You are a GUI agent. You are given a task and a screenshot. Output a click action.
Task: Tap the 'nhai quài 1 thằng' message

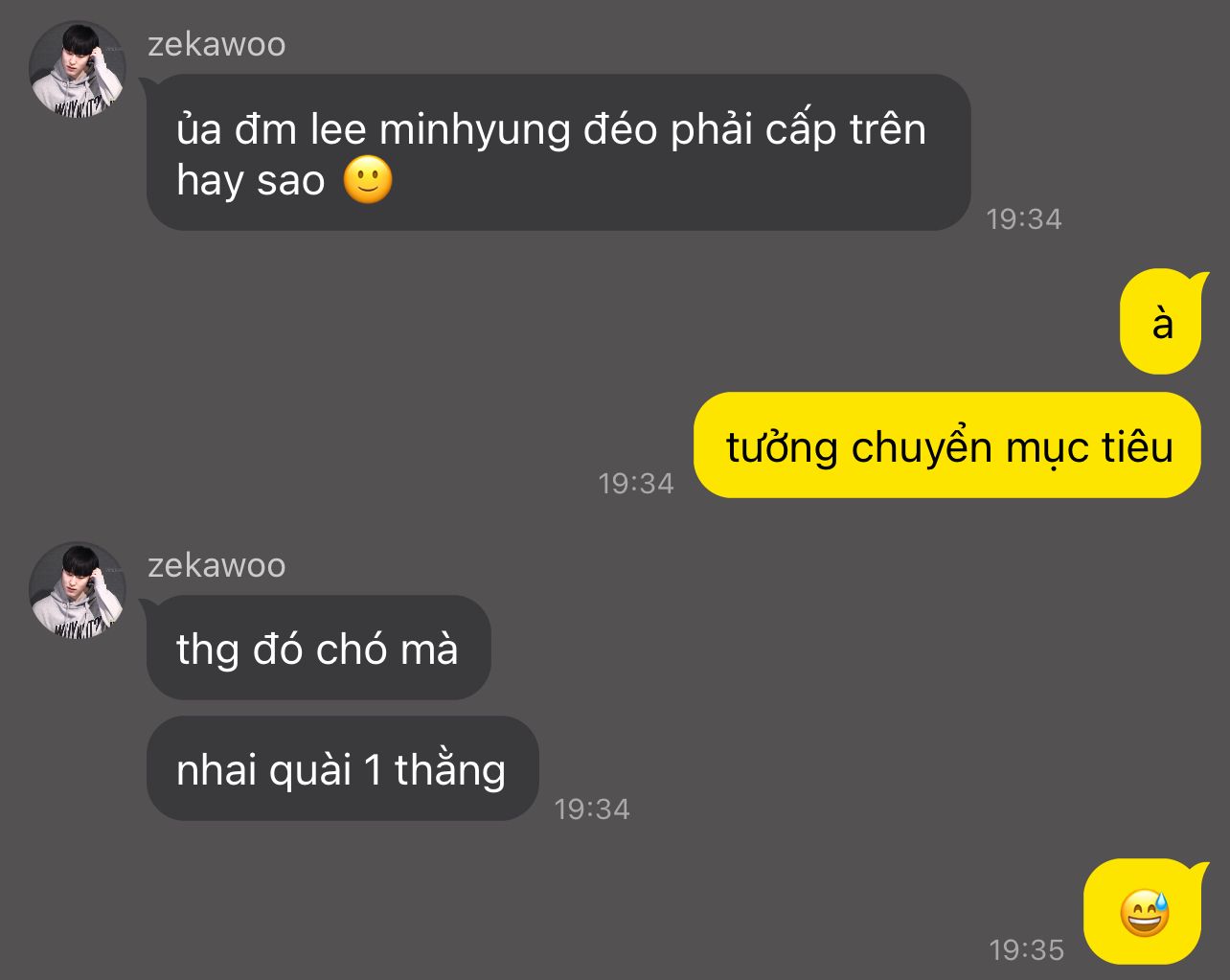click(x=342, y=768)
